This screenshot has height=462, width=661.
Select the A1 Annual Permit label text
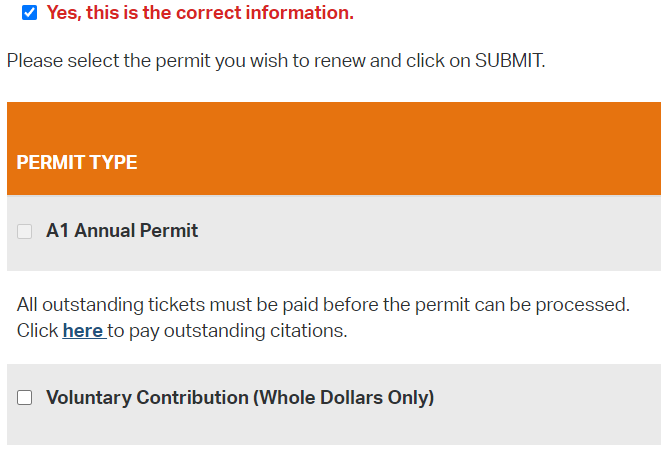tap(122, 231)
